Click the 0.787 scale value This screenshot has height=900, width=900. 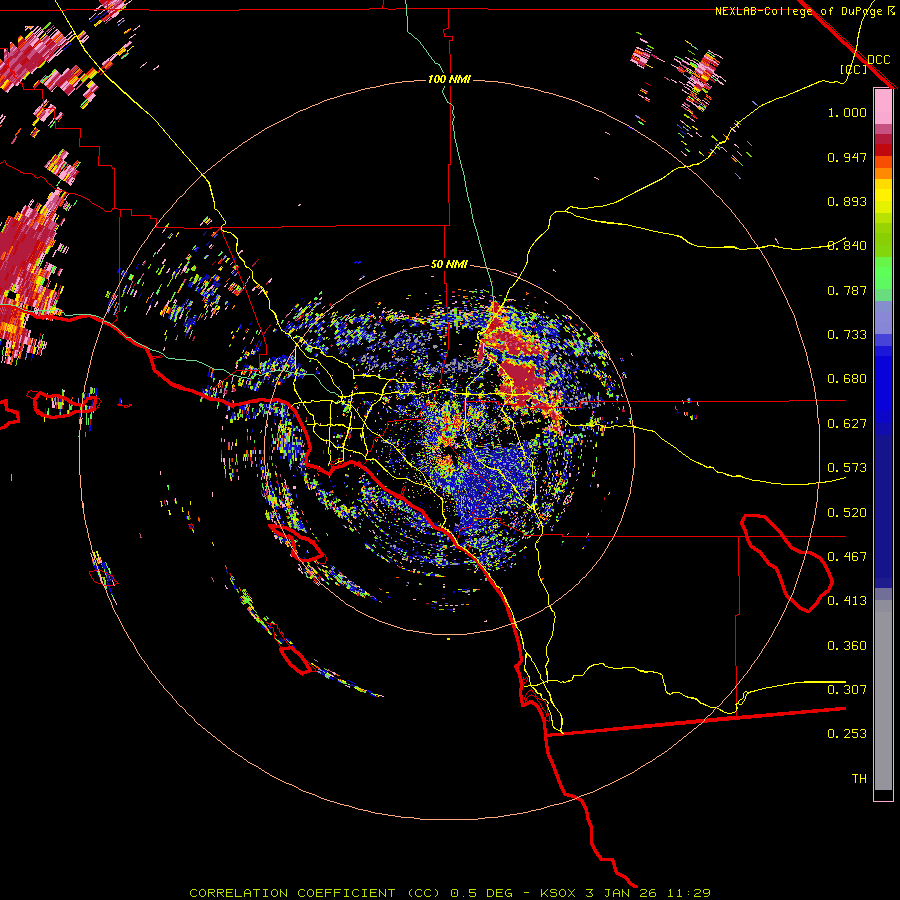[x=847, y=290]
